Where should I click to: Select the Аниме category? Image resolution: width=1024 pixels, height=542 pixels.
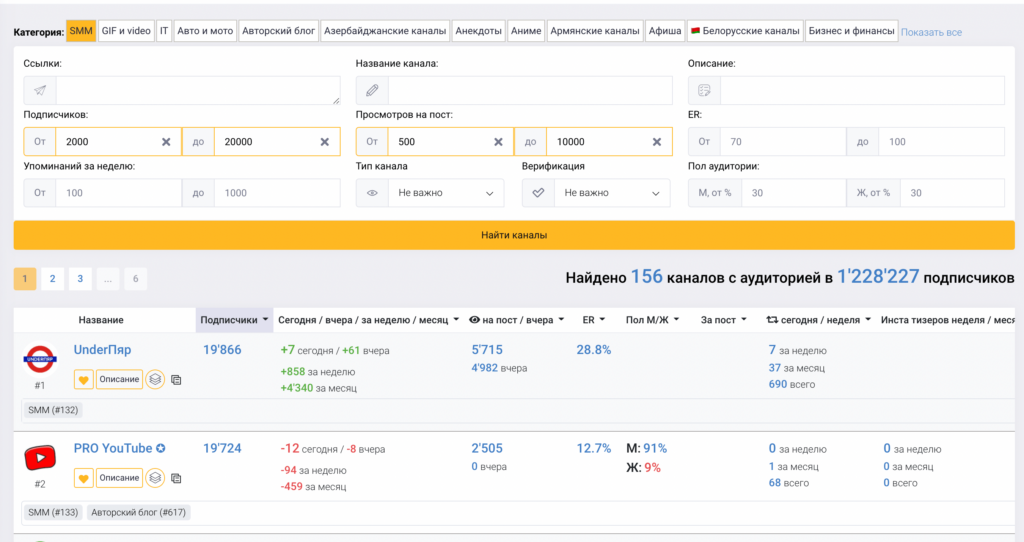tap(526, 31)
